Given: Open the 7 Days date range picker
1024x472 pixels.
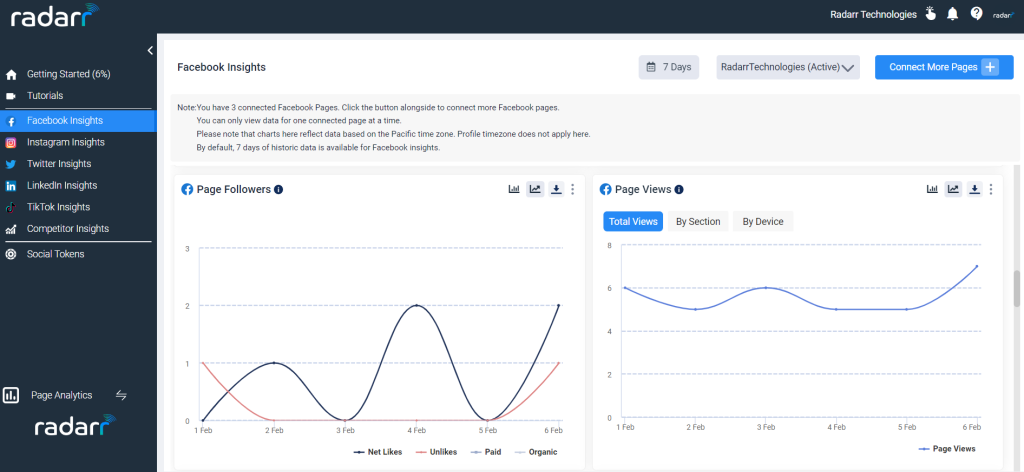Looking at the screenshot, I should pyautogui.click(x=669, y=67).
